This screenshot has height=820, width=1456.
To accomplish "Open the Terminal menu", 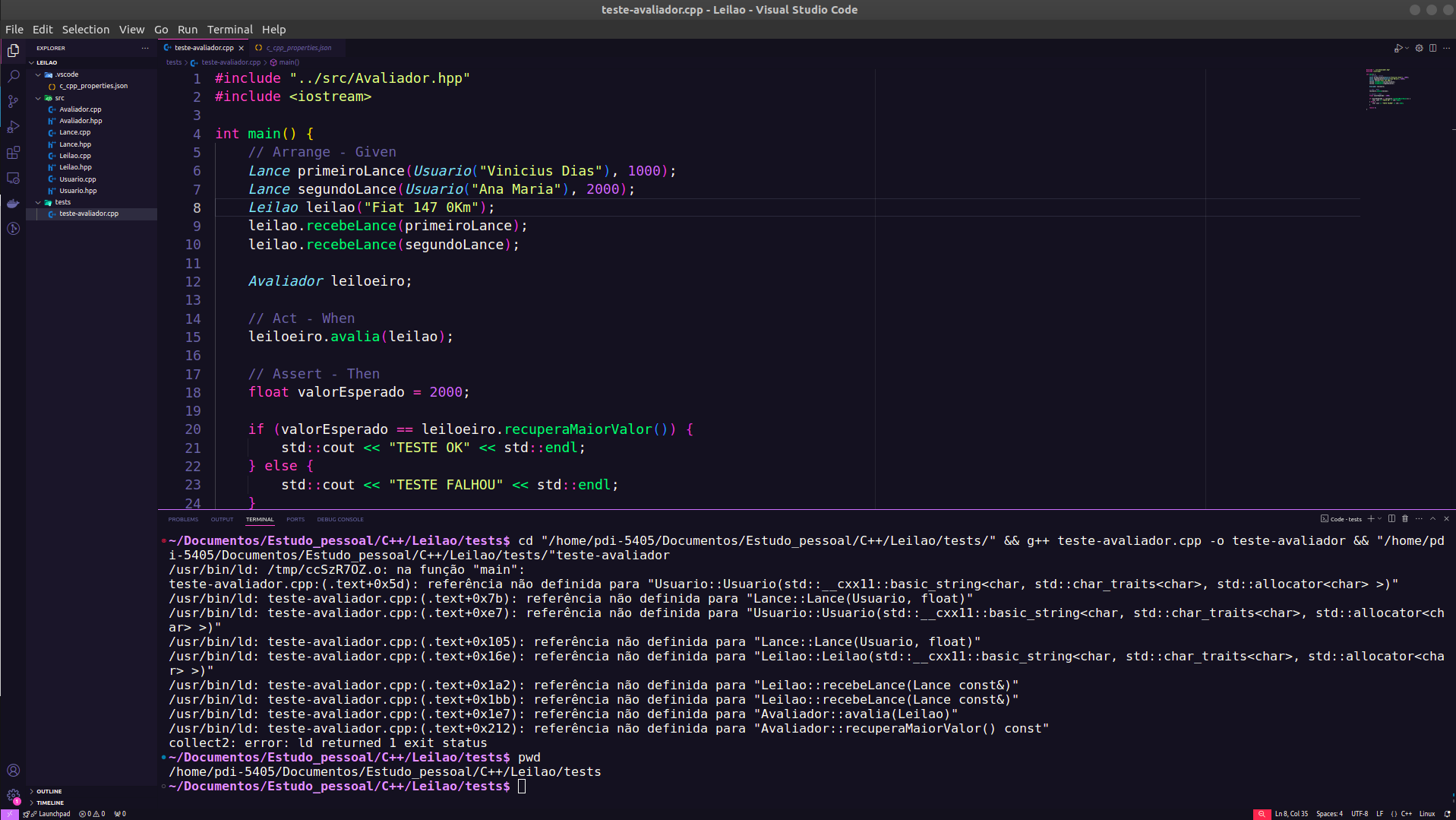I will [x=230, y=30].
